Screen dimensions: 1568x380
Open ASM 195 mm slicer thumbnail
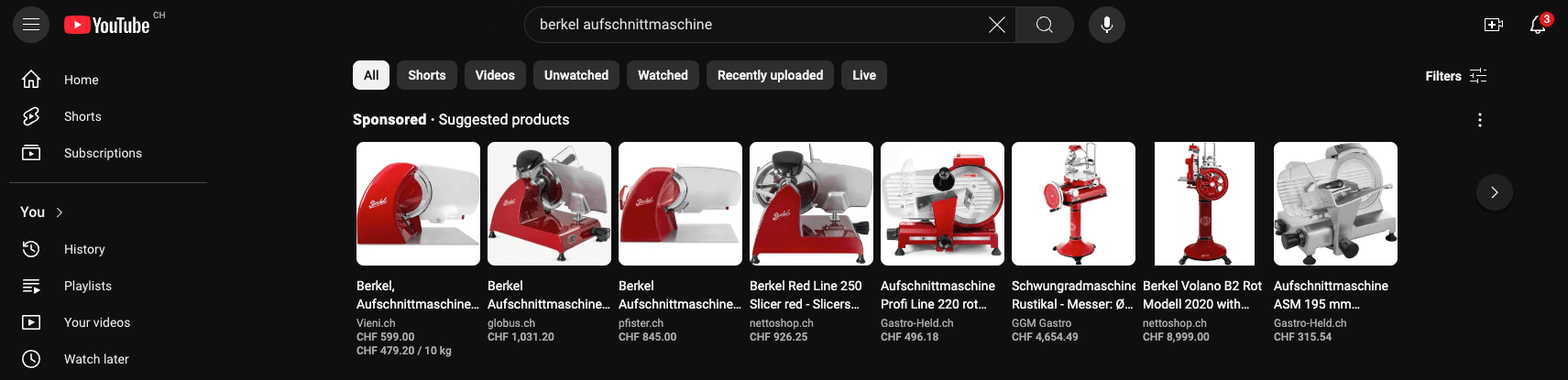pyautogui.click(x=1335, y=203)
